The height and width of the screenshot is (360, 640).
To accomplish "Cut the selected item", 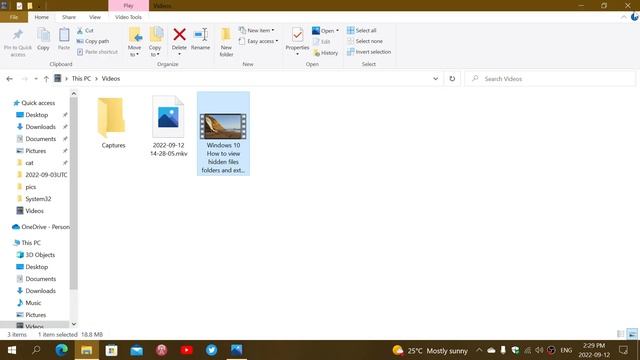I will click(x=85, y=31).
